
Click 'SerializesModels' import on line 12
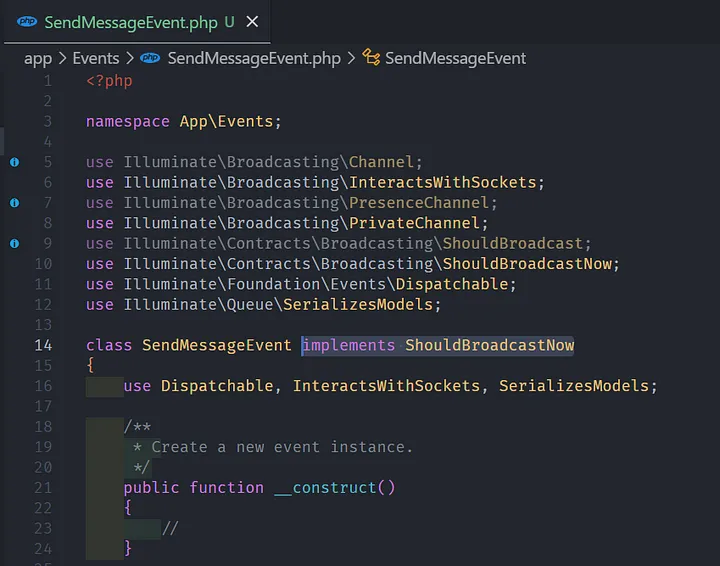(x=358, y=304)
